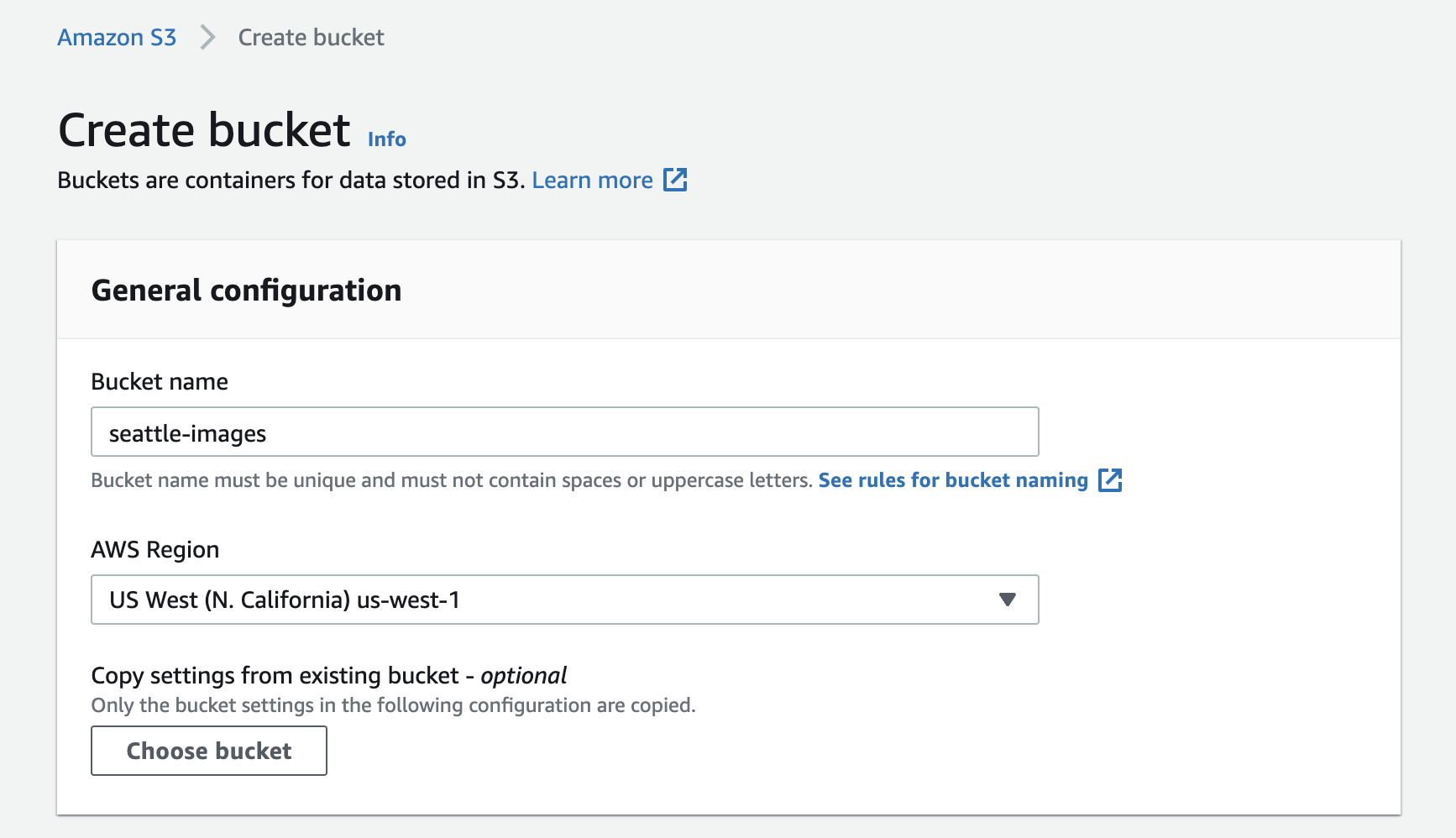This screenshot has height=838, width=1456.
Task: Click the AWS Region label
Action: click(x=155, y=550)
